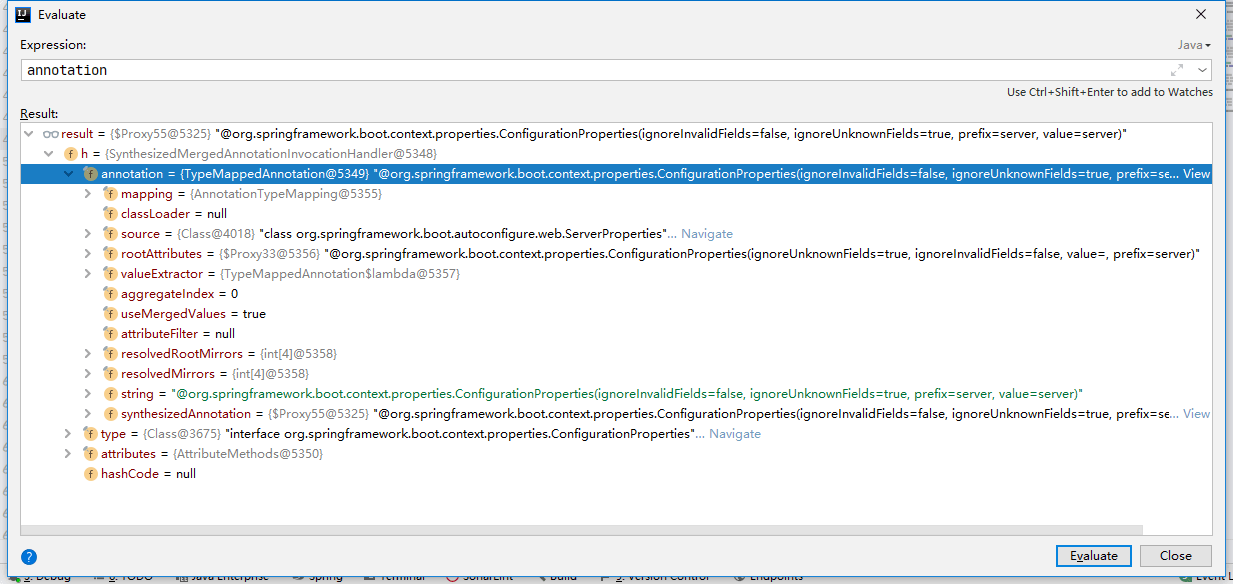Select the classLoader field icon
This screenshot has height=584, width=1233.
[110, 214]
